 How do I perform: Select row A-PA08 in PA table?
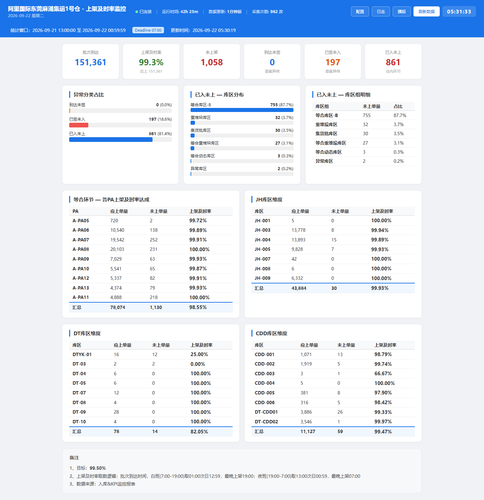pyautogui.click(x=151, y=249)
